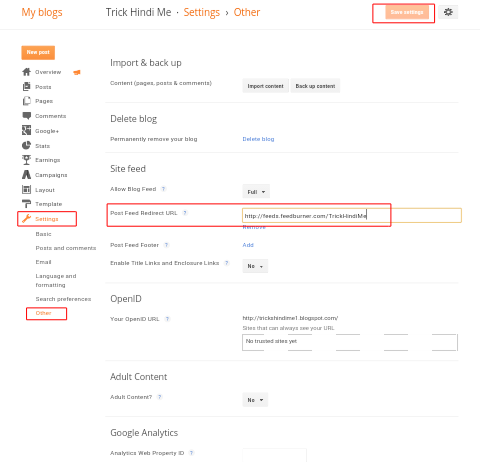Screen dimensions: 480x462
Task: Select Email settings submenu
Action: coord(43,262)
